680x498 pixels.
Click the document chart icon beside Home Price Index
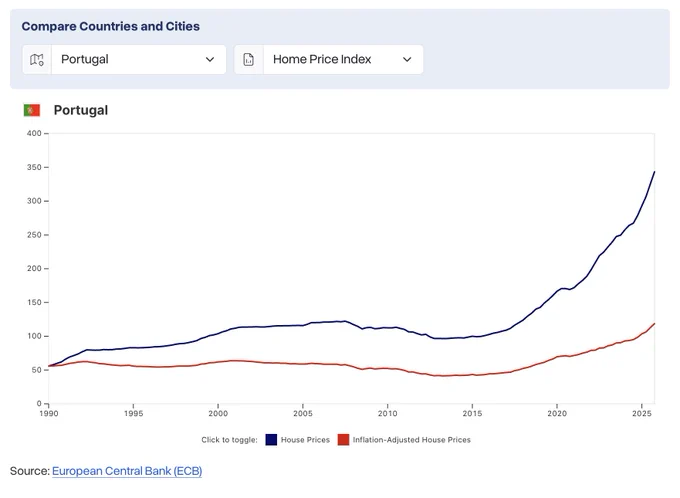pos(248,59)
